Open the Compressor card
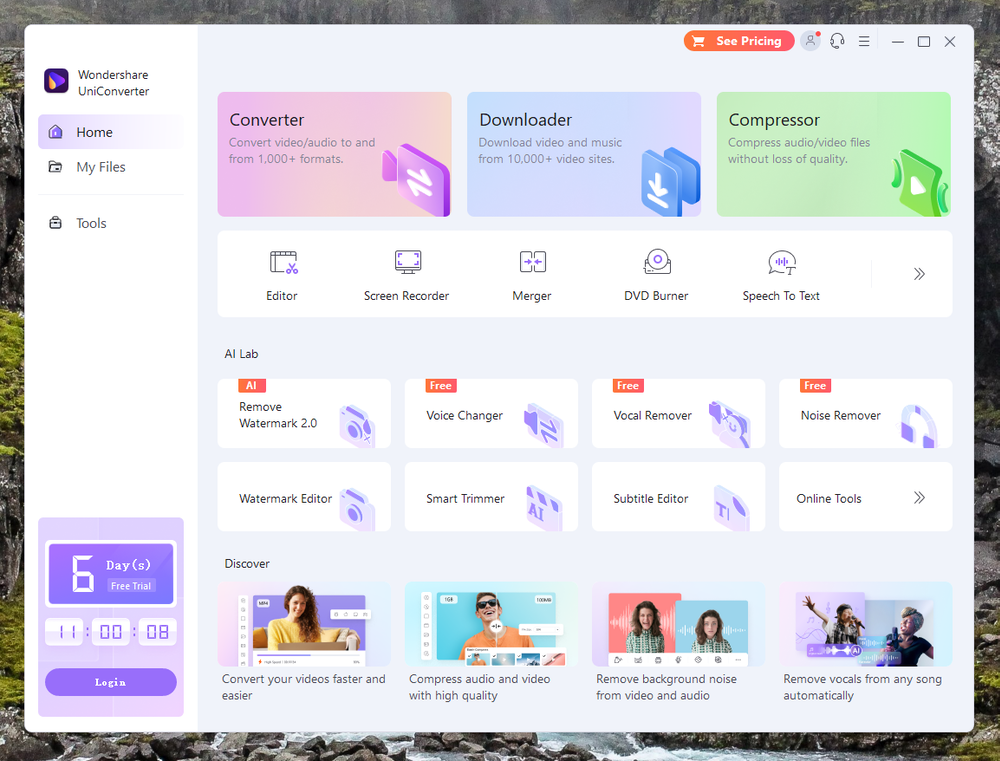 (x=833, y=154)
